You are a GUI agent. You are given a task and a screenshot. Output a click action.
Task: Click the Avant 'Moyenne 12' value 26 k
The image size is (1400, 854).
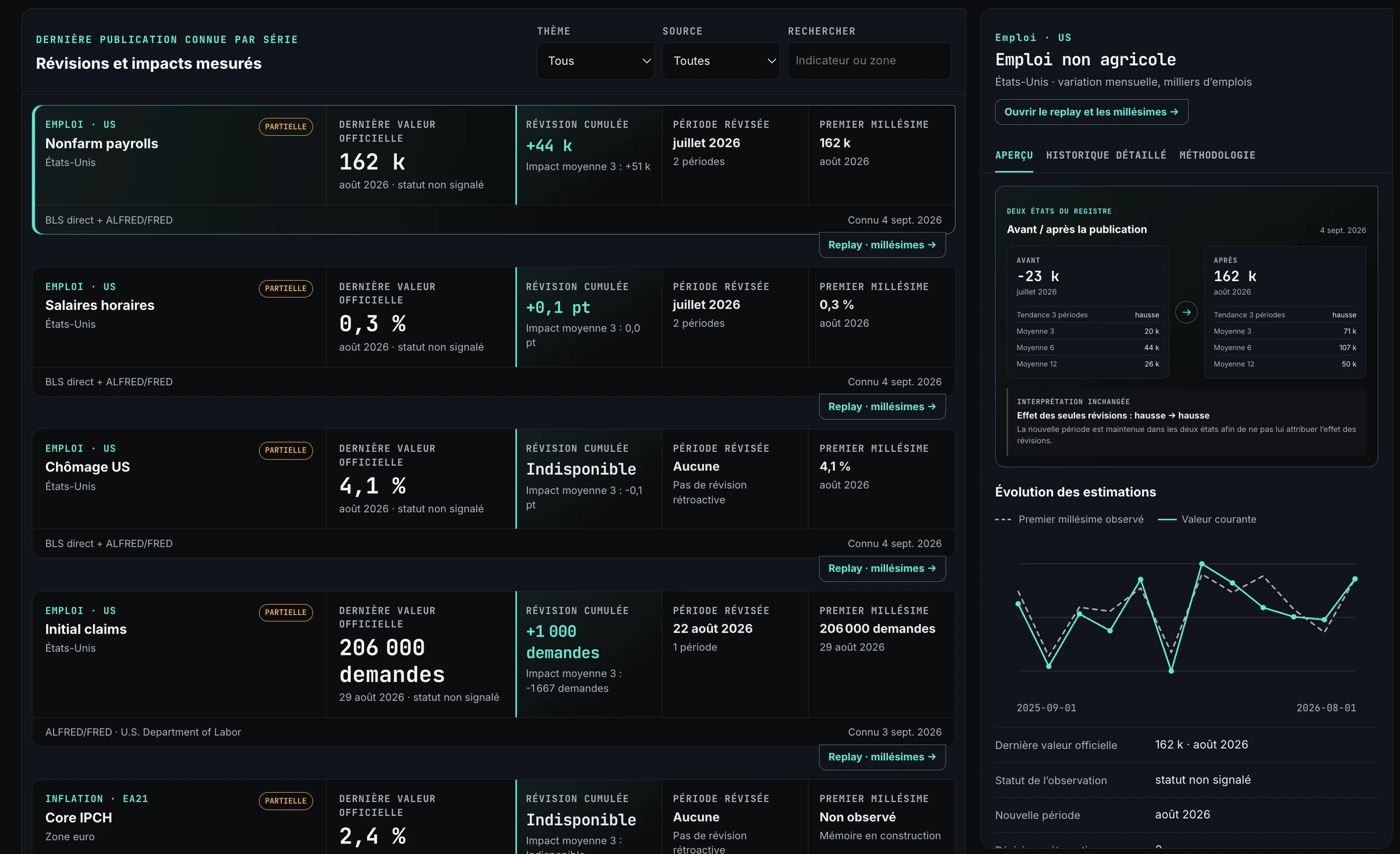point(1151,364)
